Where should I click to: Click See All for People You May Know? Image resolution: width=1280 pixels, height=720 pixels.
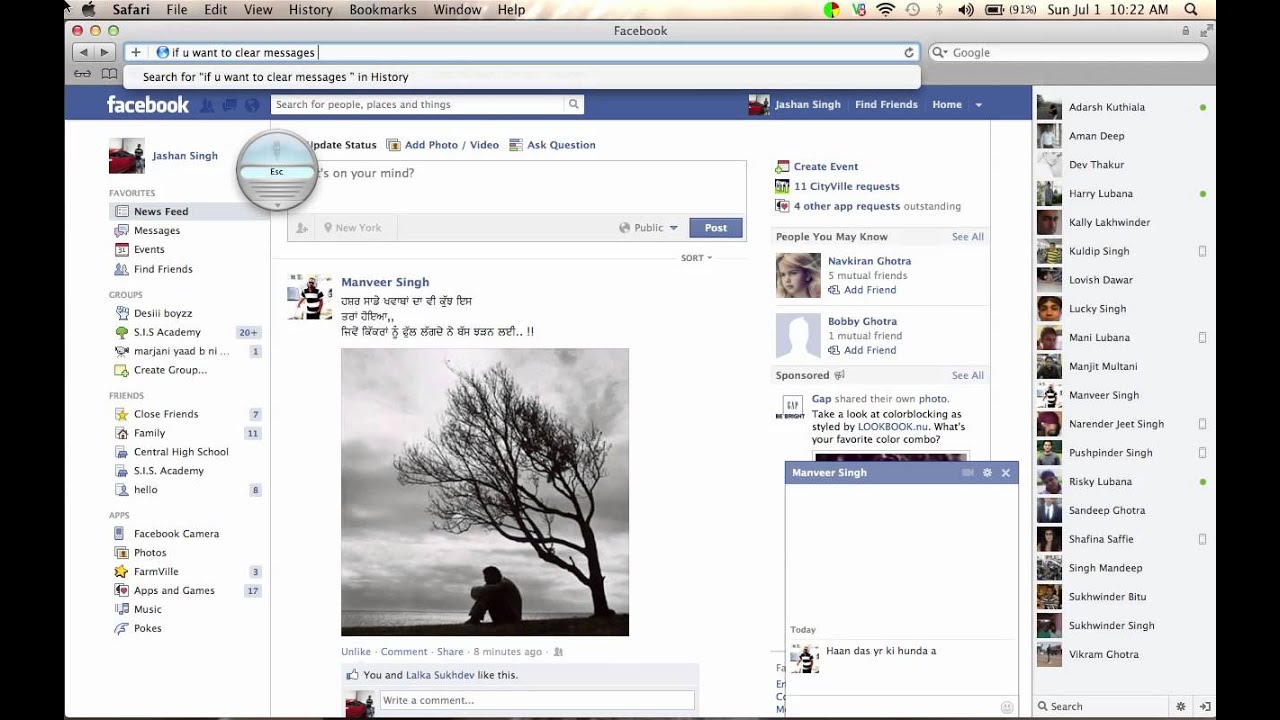967,237
